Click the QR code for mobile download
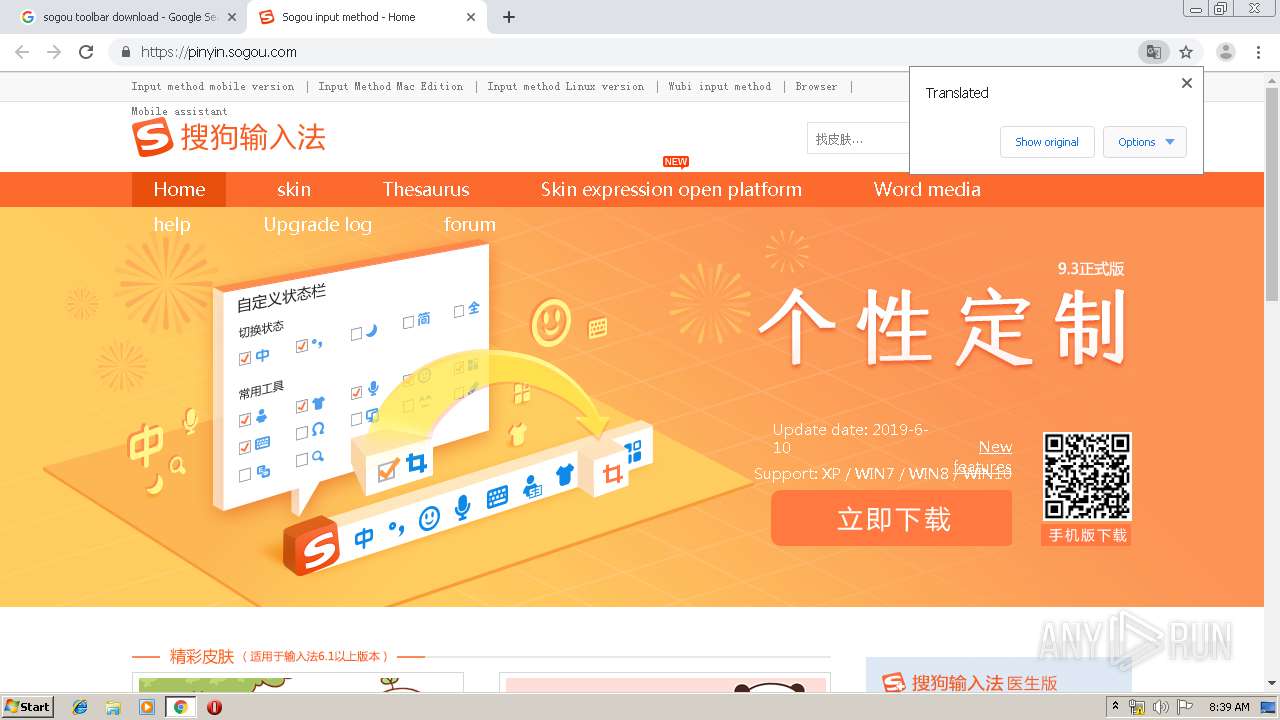Screen dimensions: 1280x720 tap(1087, 476)
